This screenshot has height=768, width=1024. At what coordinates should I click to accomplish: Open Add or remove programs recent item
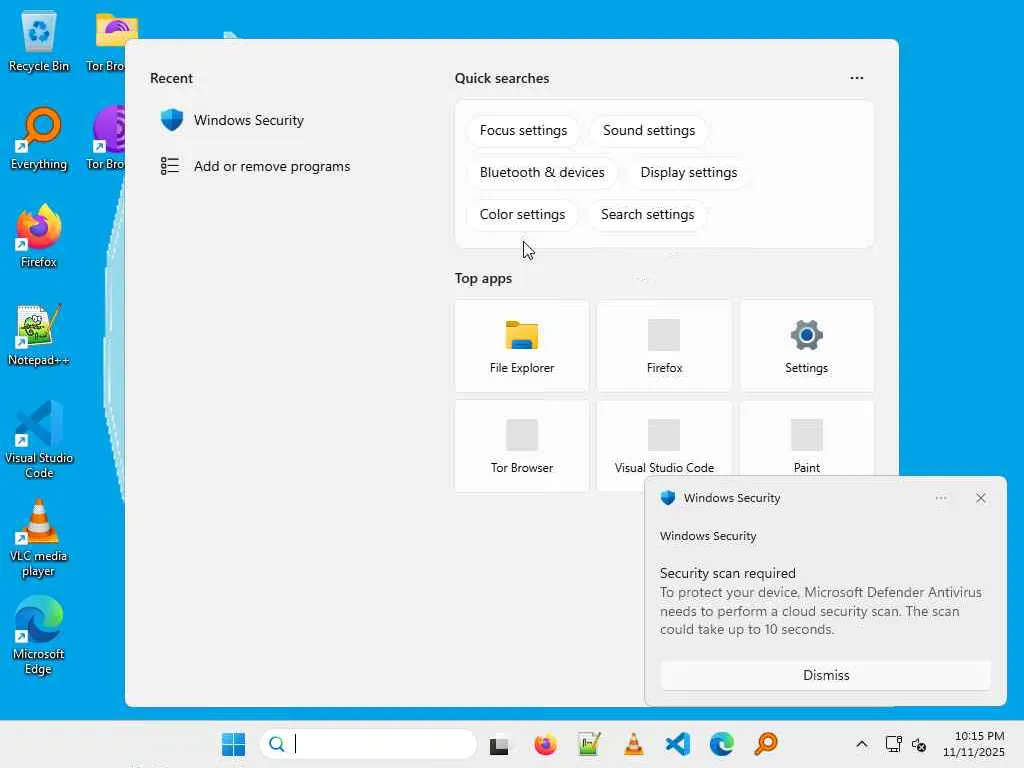255,166
